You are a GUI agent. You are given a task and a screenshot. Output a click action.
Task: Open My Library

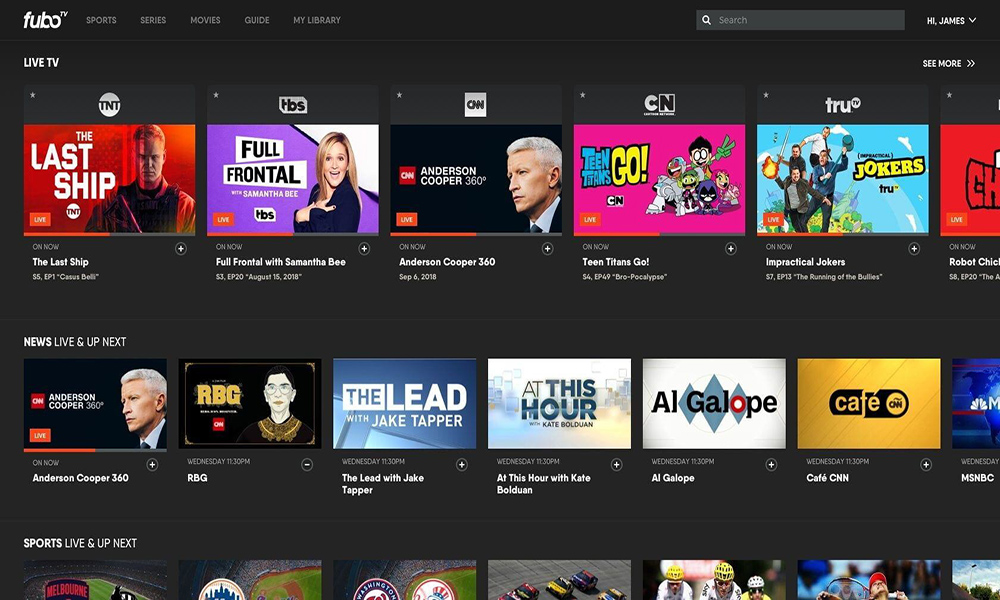point(317,20)
